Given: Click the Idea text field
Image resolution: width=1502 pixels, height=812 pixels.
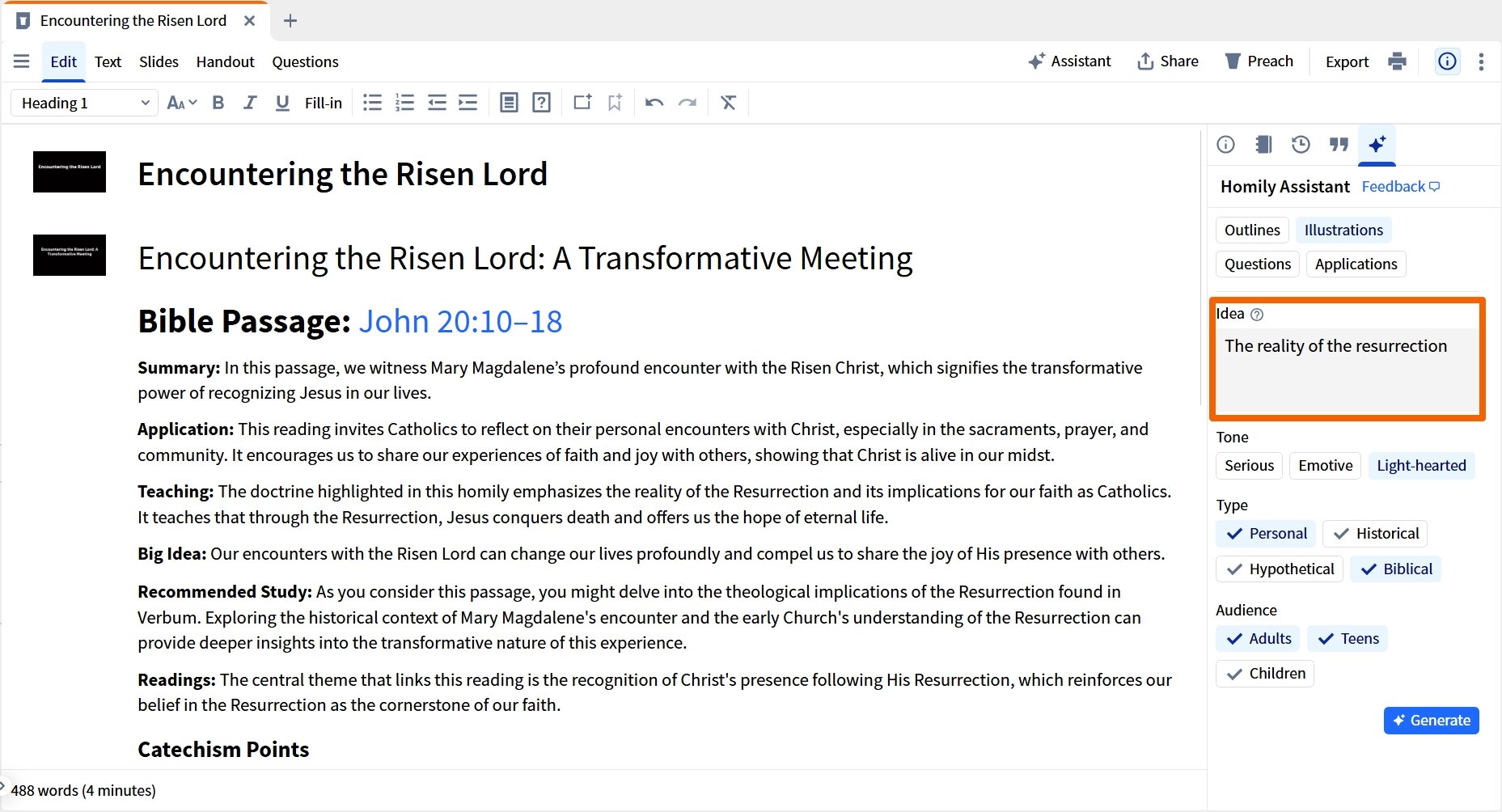Looking at the screenshot, I should [1348, 370].
